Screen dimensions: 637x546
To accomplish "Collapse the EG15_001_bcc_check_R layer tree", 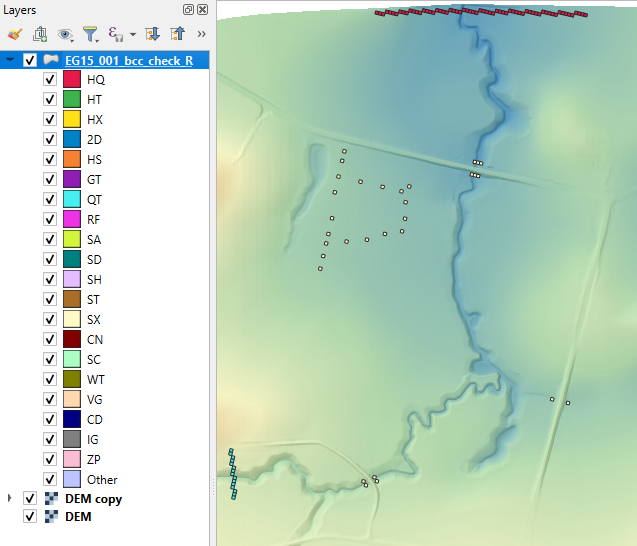I will (x=10, y=60).
